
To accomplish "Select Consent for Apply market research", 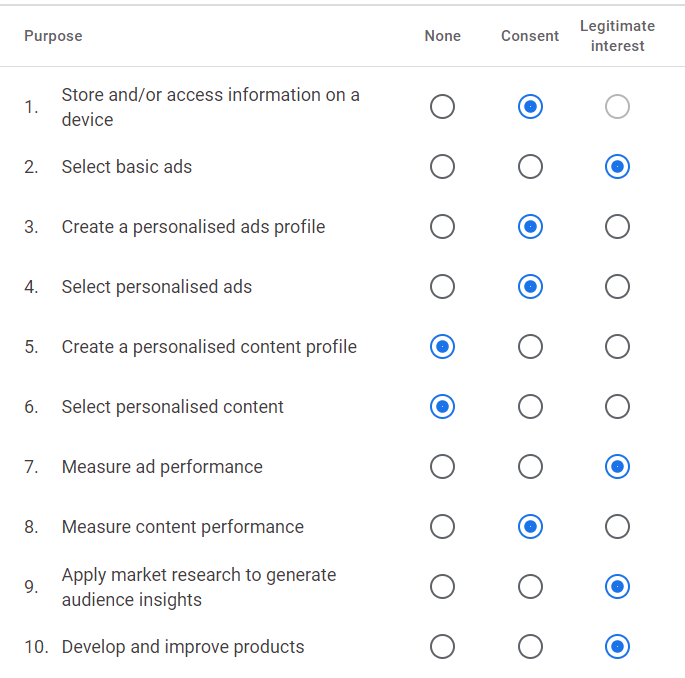I will (530, 587).
